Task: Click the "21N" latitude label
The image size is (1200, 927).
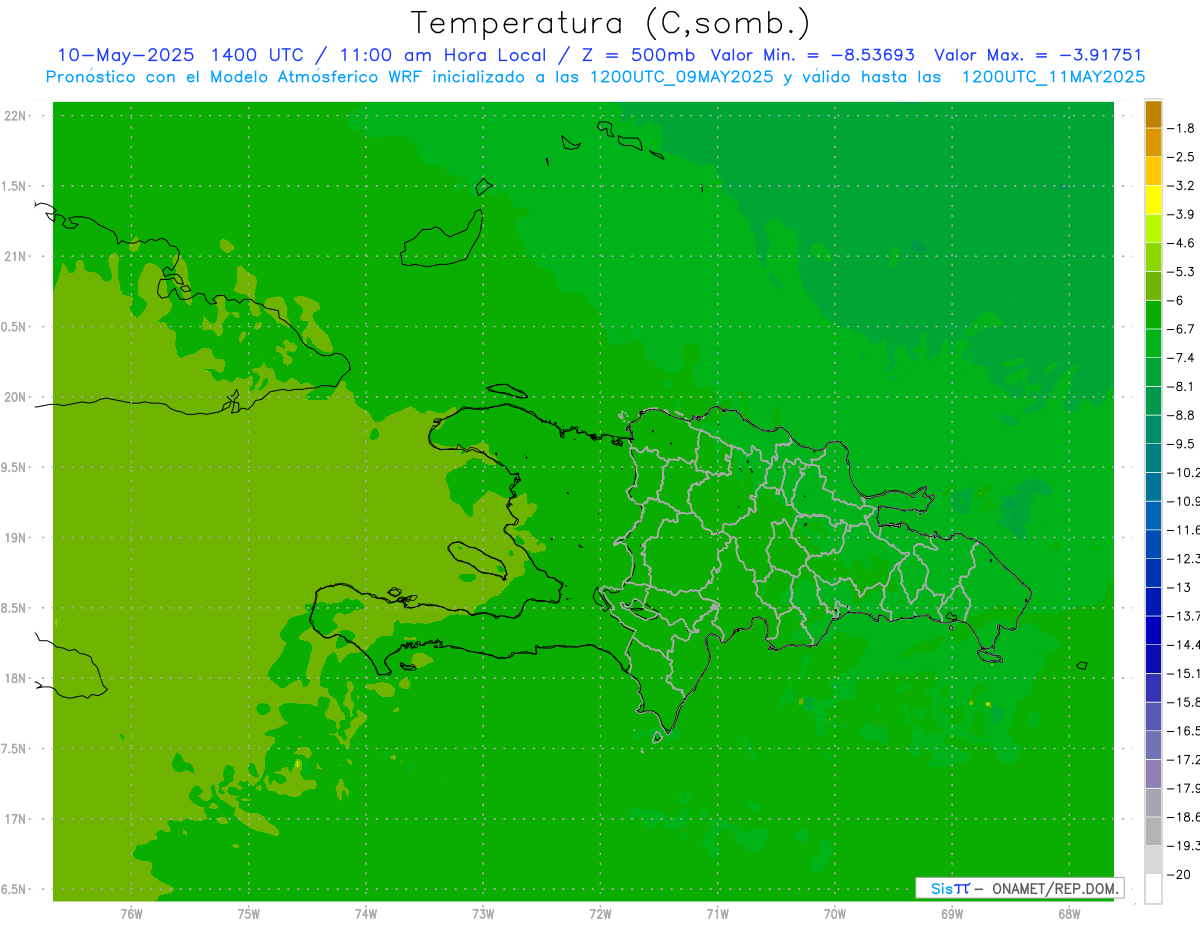Action: click(x=16, y=257)
